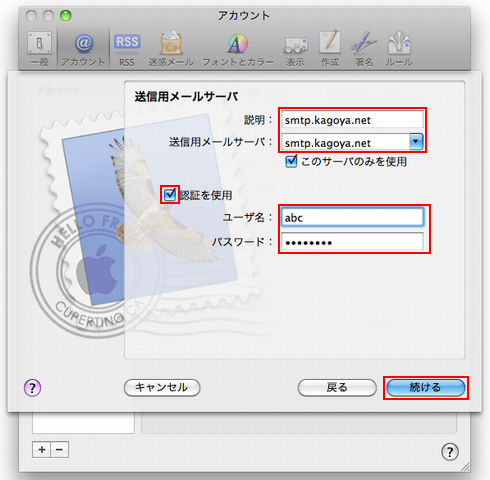Add an account with the plus button
This screenshot has width=490, height=480.
pyautogui.click(x=41, y=450)
